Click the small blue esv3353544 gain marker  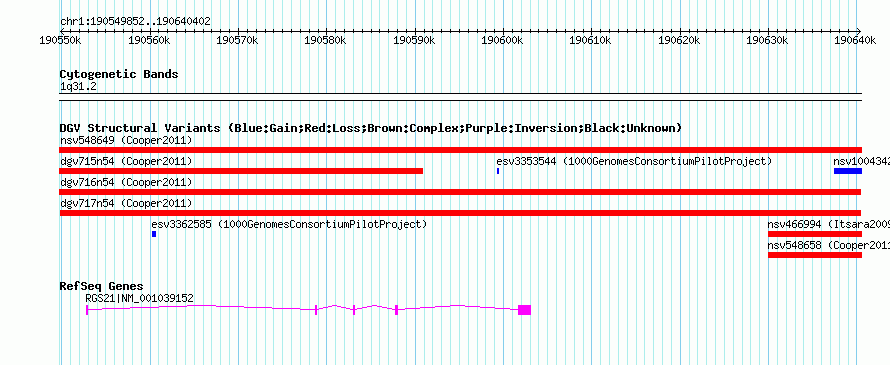click(x=498, y=171)
